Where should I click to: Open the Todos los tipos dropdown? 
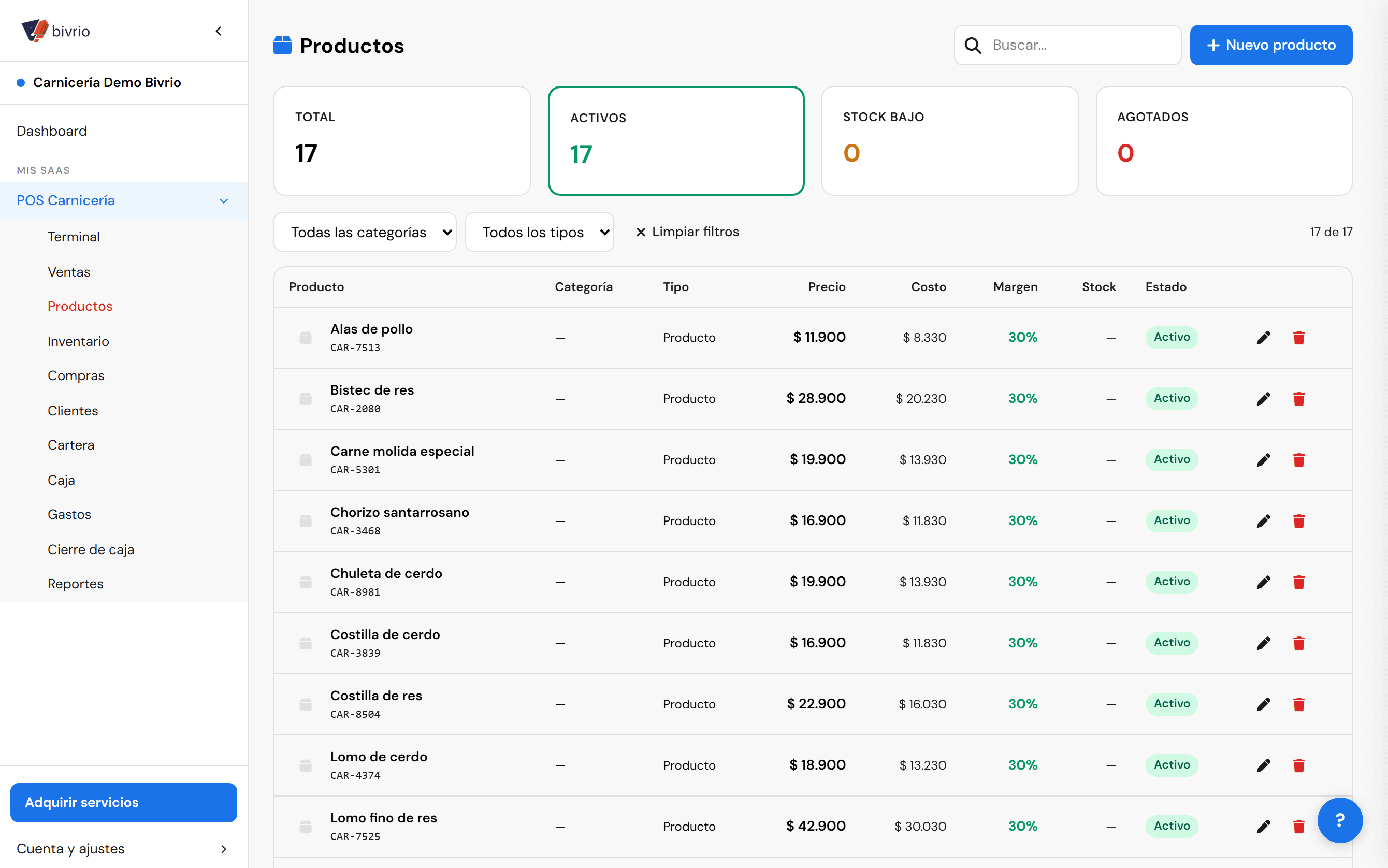539,232
